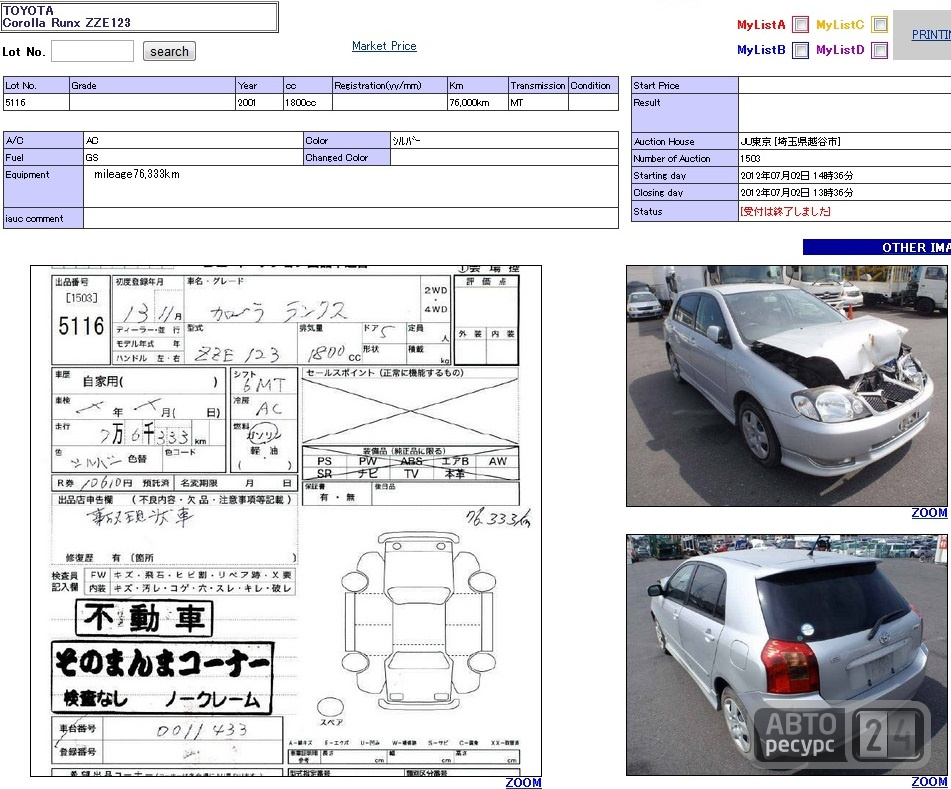Select lot number 5116 cell

tap(36, 102)
